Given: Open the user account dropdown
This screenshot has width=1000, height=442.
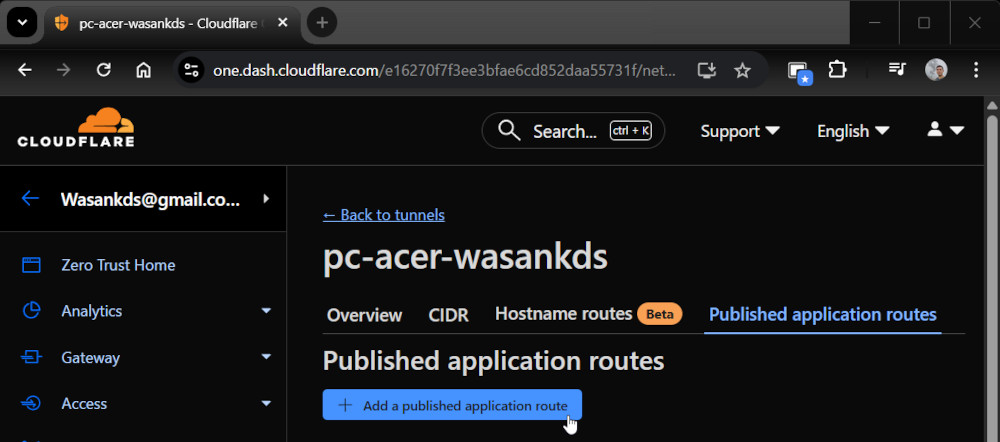Looking at the screenshot, I should click(944, 130).
